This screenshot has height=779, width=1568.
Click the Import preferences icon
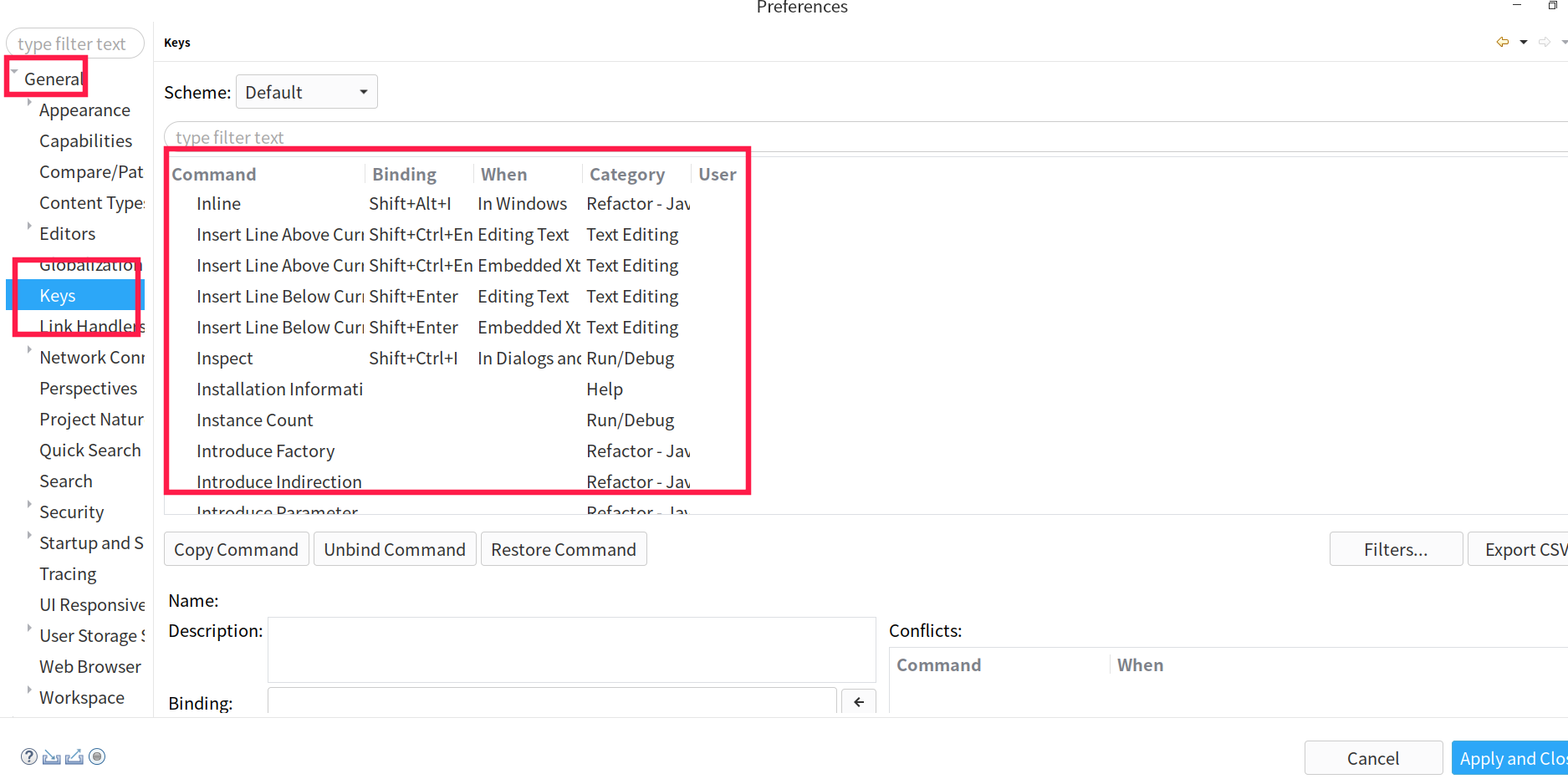point(52,756)
